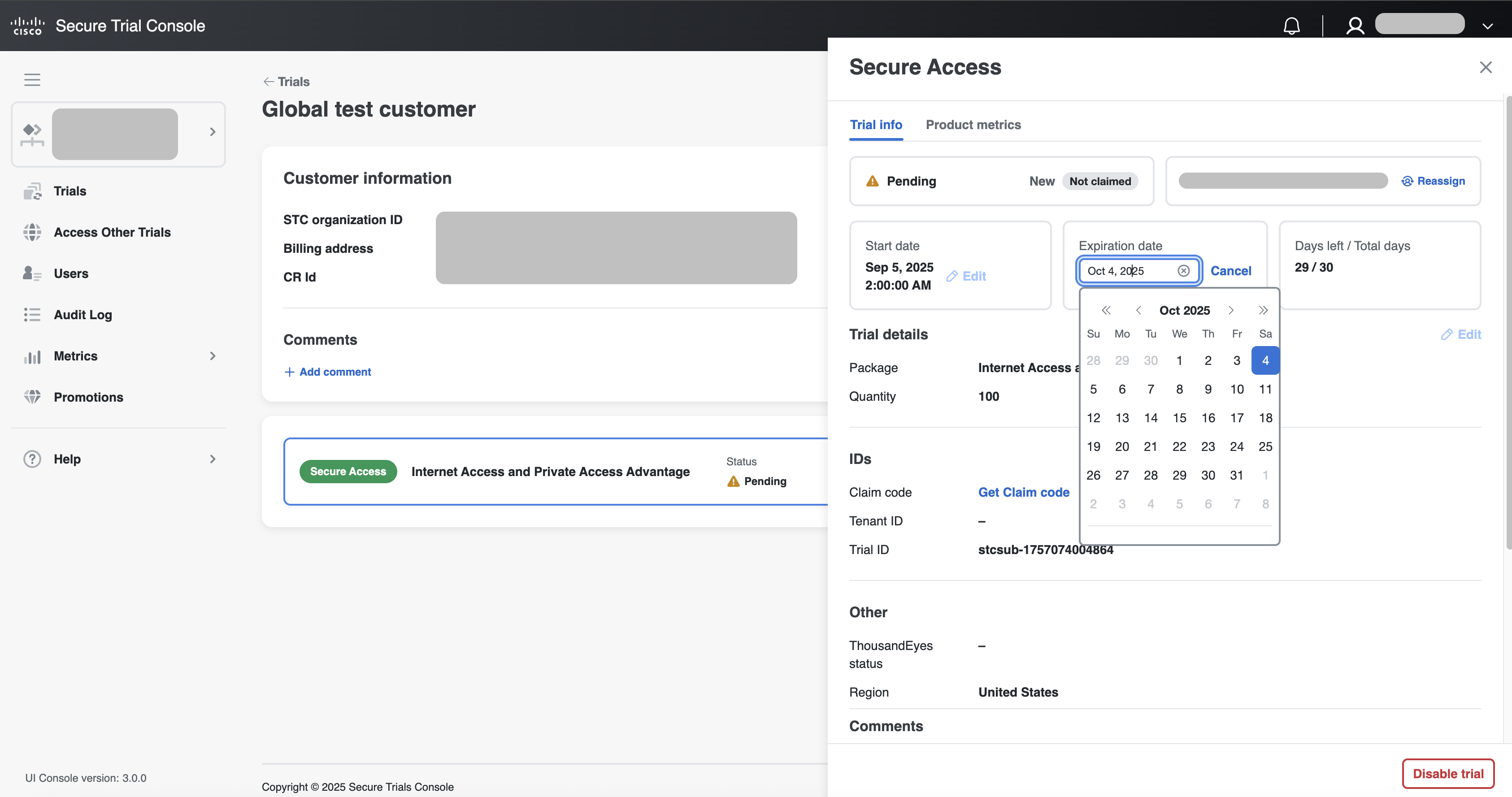Open Oct 2025 month picker header
This screenshot has height=797, width=1512.
[1185, 310]
